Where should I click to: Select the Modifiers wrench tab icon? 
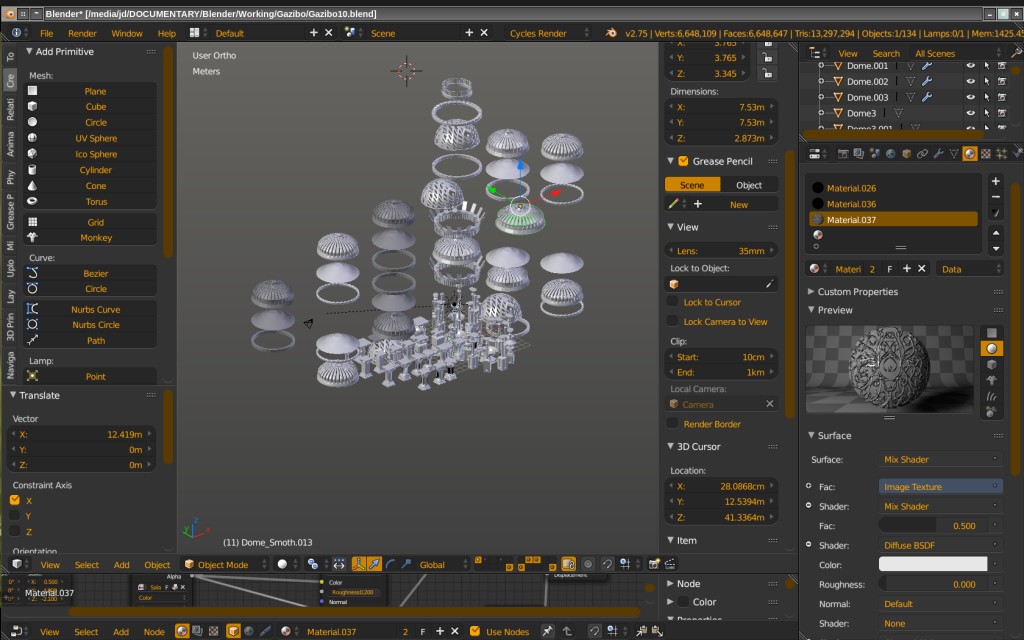coord(939,153)
